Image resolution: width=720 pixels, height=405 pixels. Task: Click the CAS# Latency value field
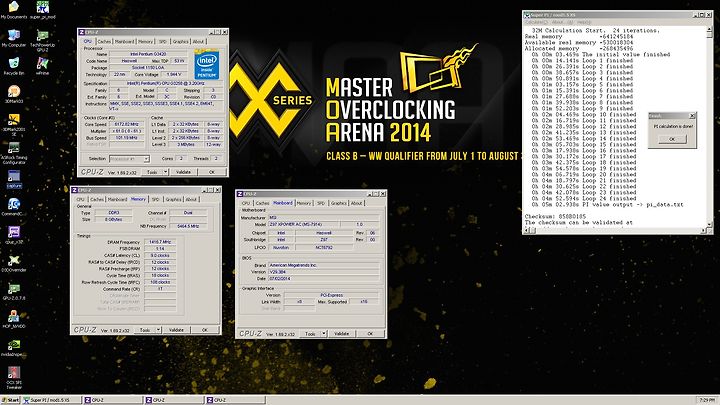click(x=160, y=255)
